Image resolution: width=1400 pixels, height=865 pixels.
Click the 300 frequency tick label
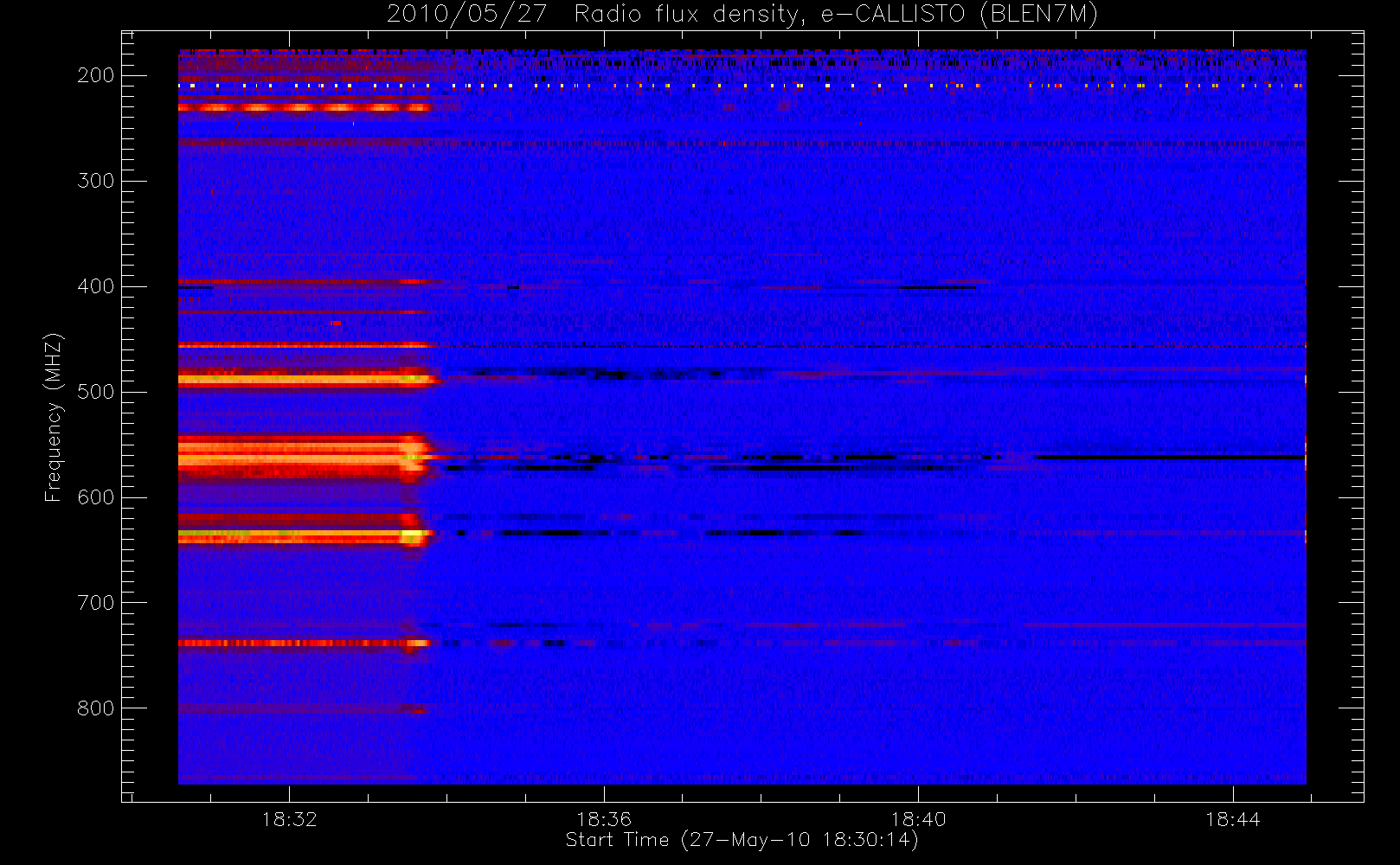point(96,181)
